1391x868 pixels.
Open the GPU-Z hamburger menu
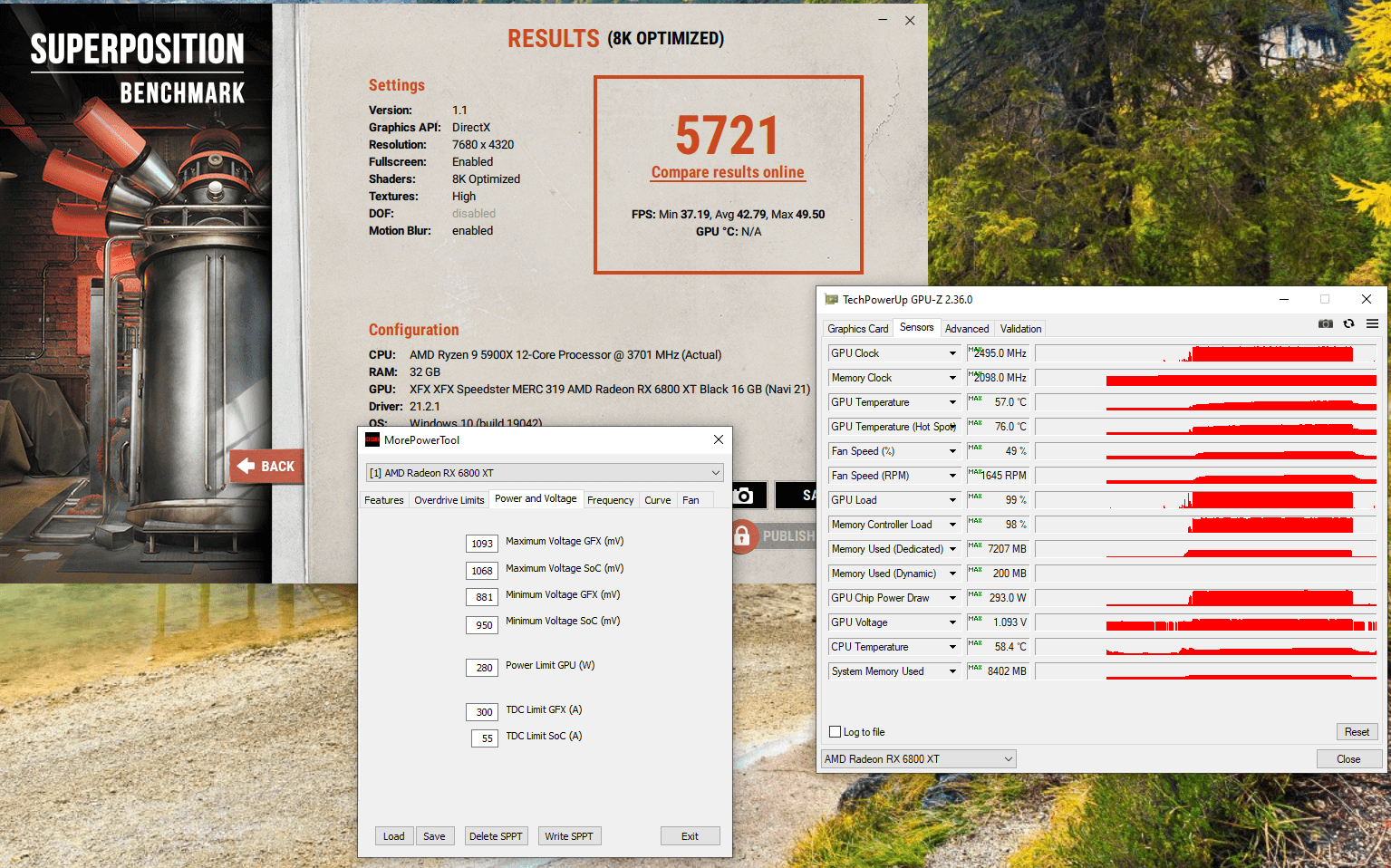click(1372, 323)
